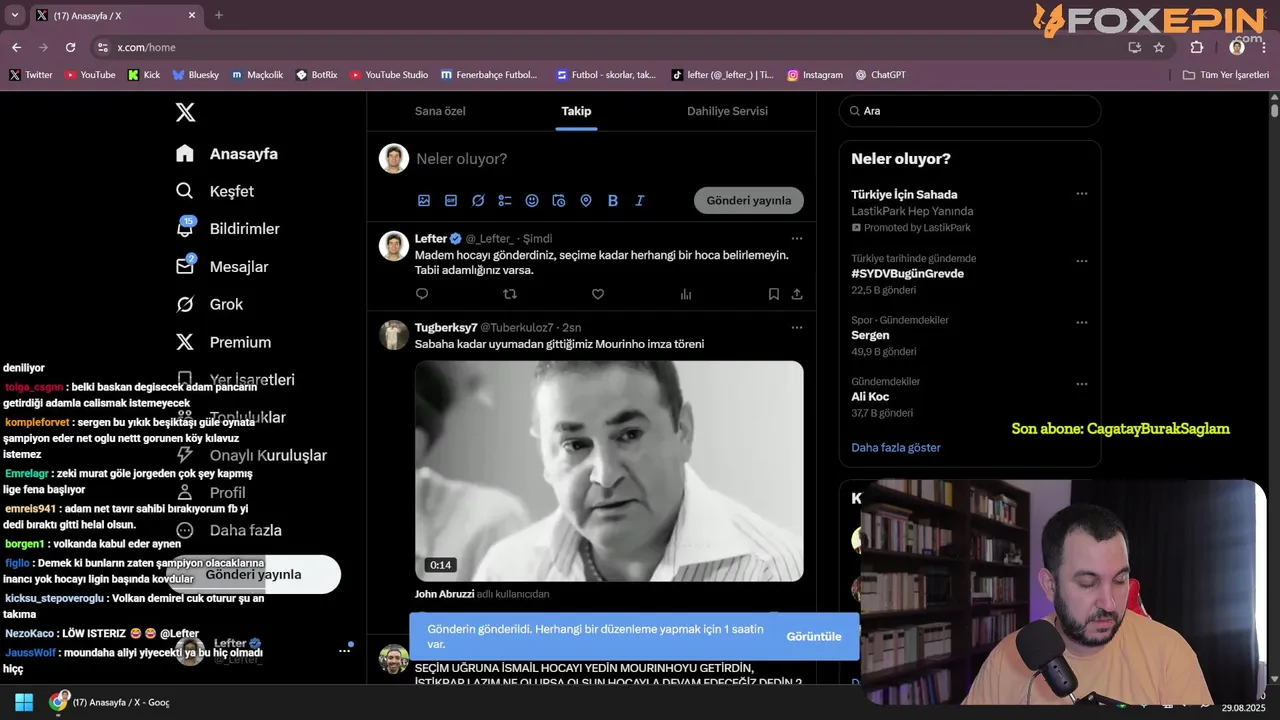The width and height of the screenshot is (1280, 720).
Task: Add image media to post composer
Action: (x=424, y=200)
